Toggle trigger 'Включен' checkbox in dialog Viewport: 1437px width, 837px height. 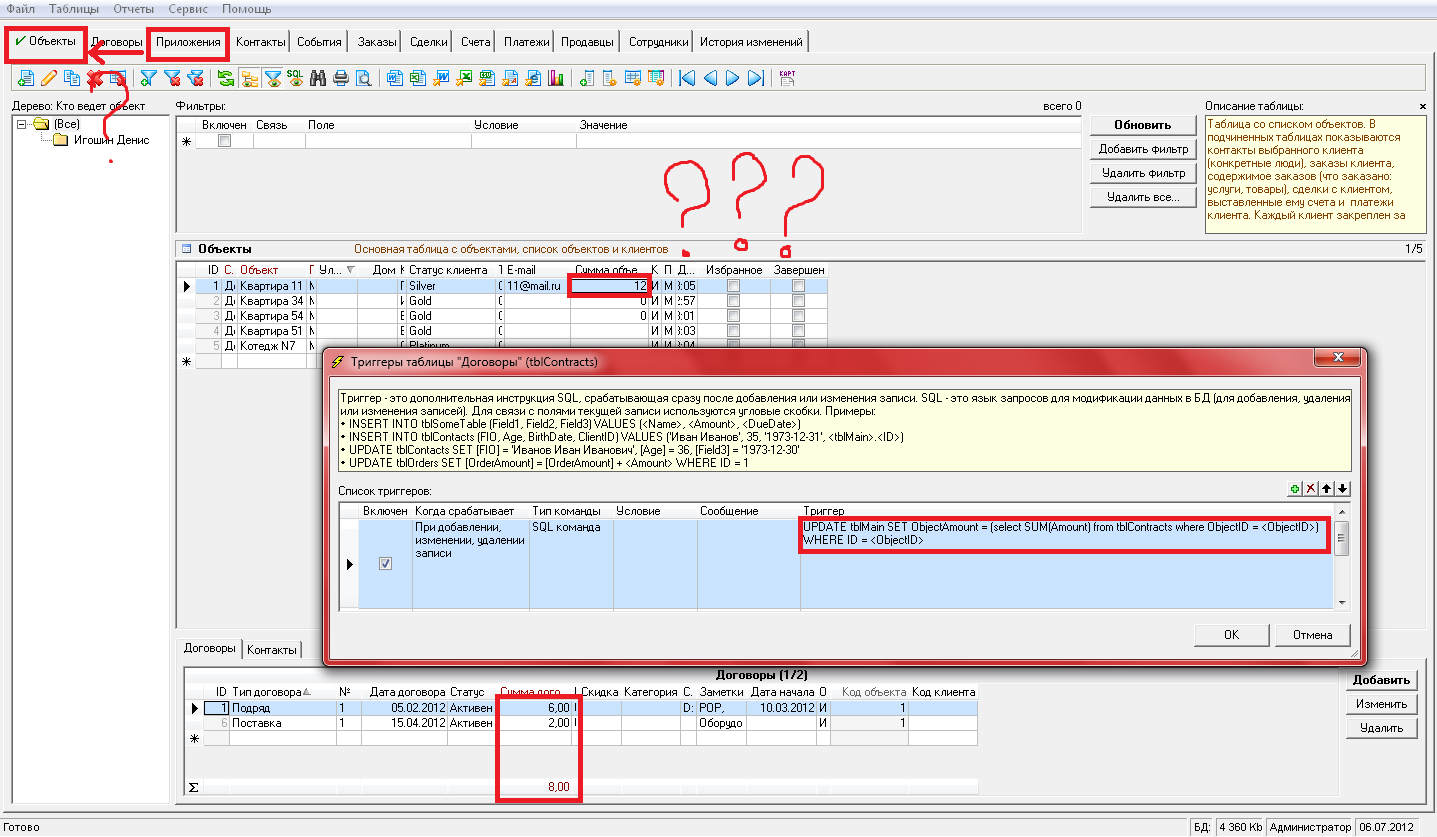[386, 564]
